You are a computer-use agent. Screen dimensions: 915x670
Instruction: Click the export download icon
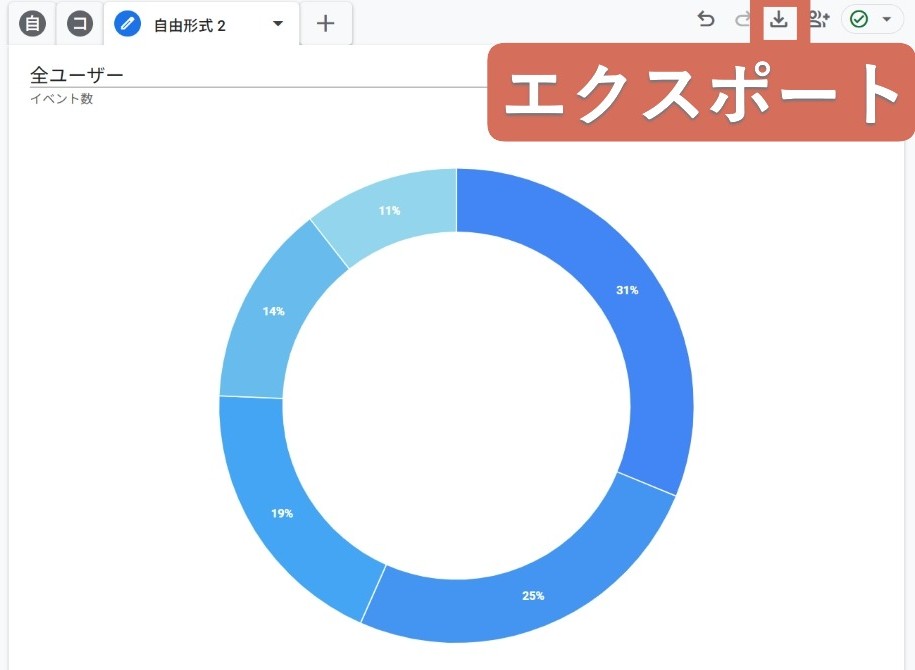[779, 19]
